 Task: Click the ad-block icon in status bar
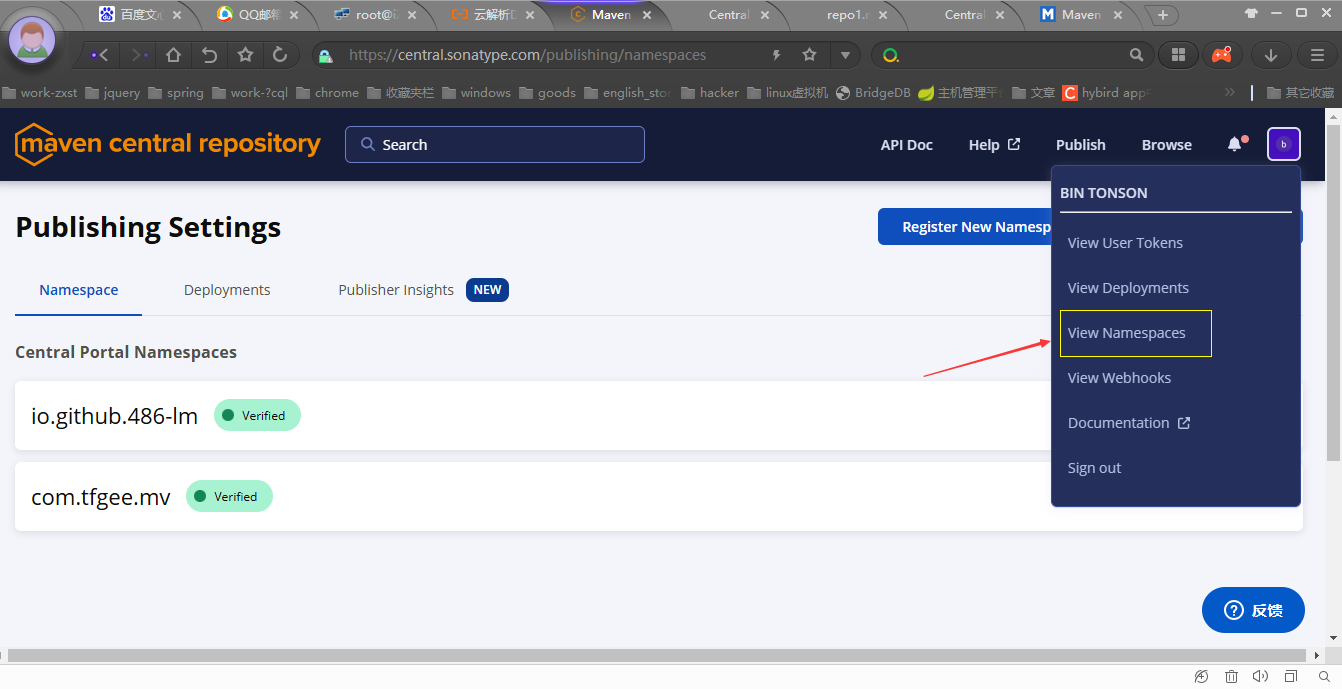(1201, 677)
